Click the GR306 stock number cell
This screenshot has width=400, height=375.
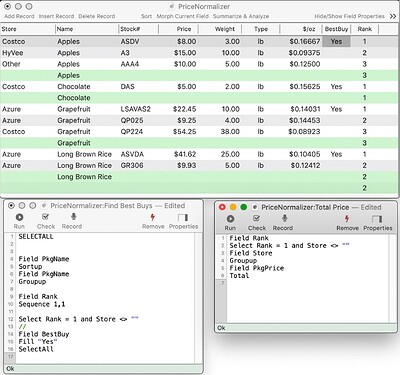132,166
